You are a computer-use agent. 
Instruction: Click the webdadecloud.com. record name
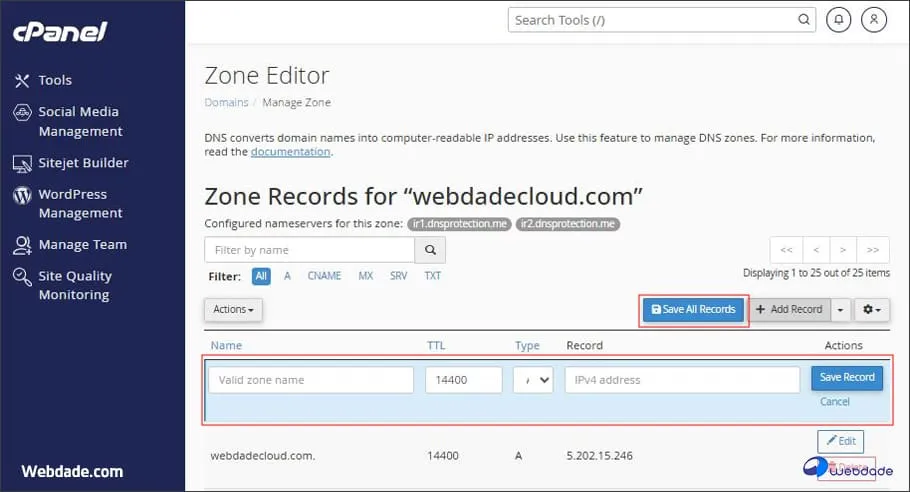click(262, 456)
